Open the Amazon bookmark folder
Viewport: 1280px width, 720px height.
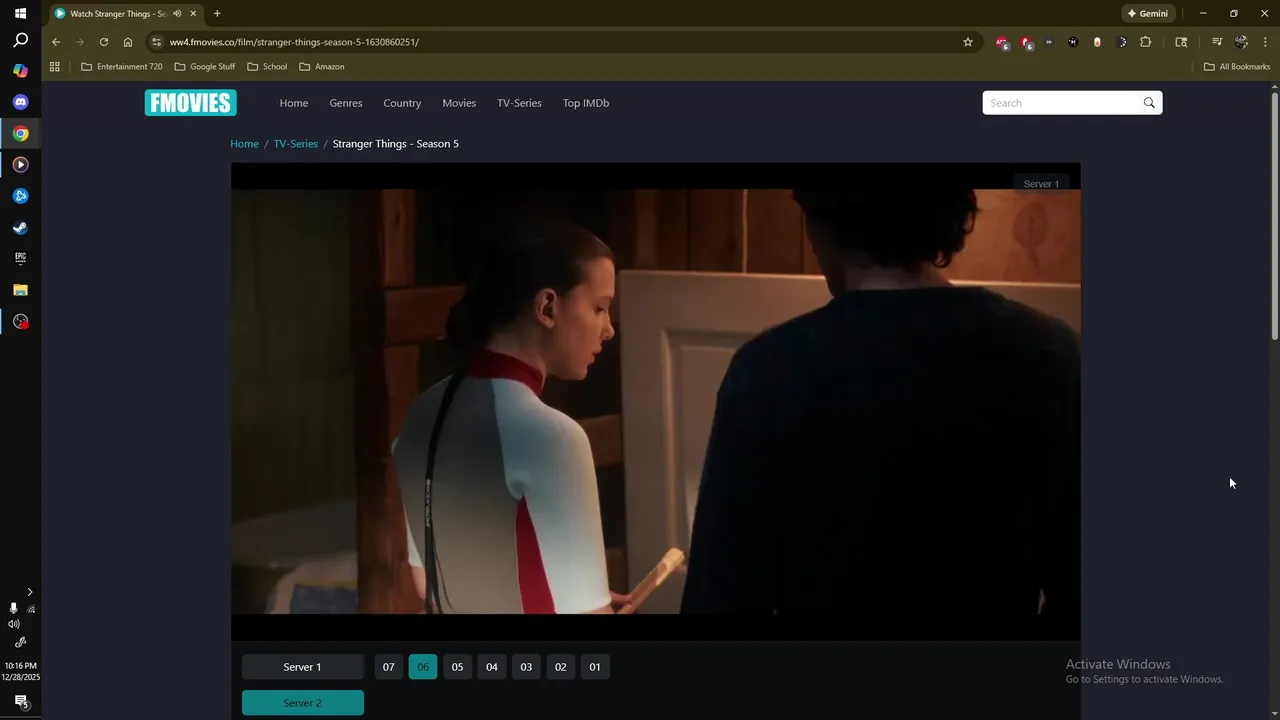(322, 67)
